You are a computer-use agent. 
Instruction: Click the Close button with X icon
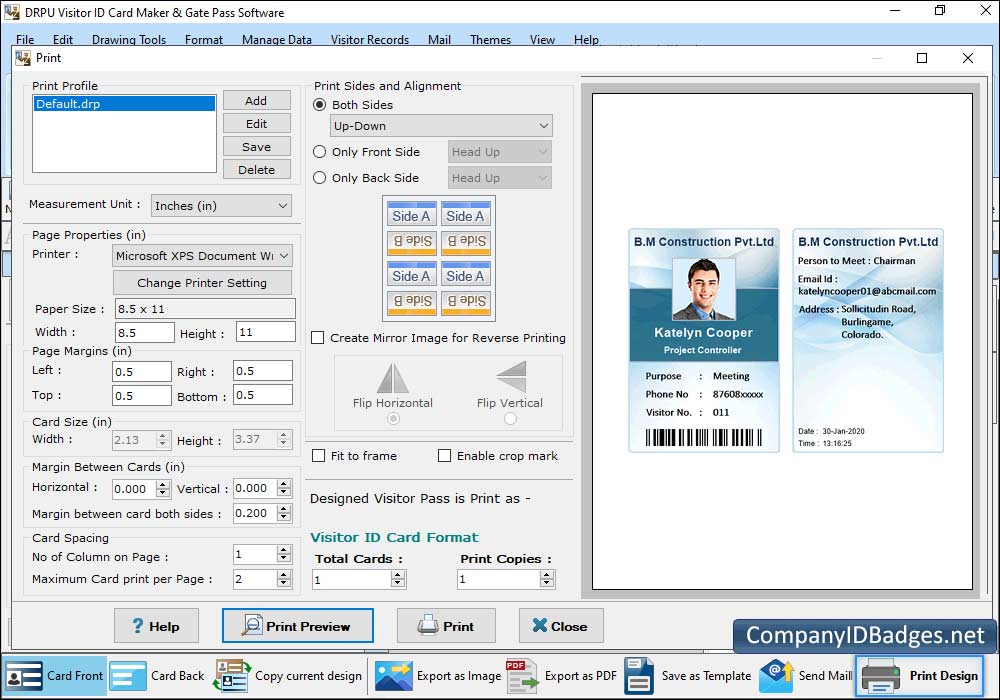561,625
